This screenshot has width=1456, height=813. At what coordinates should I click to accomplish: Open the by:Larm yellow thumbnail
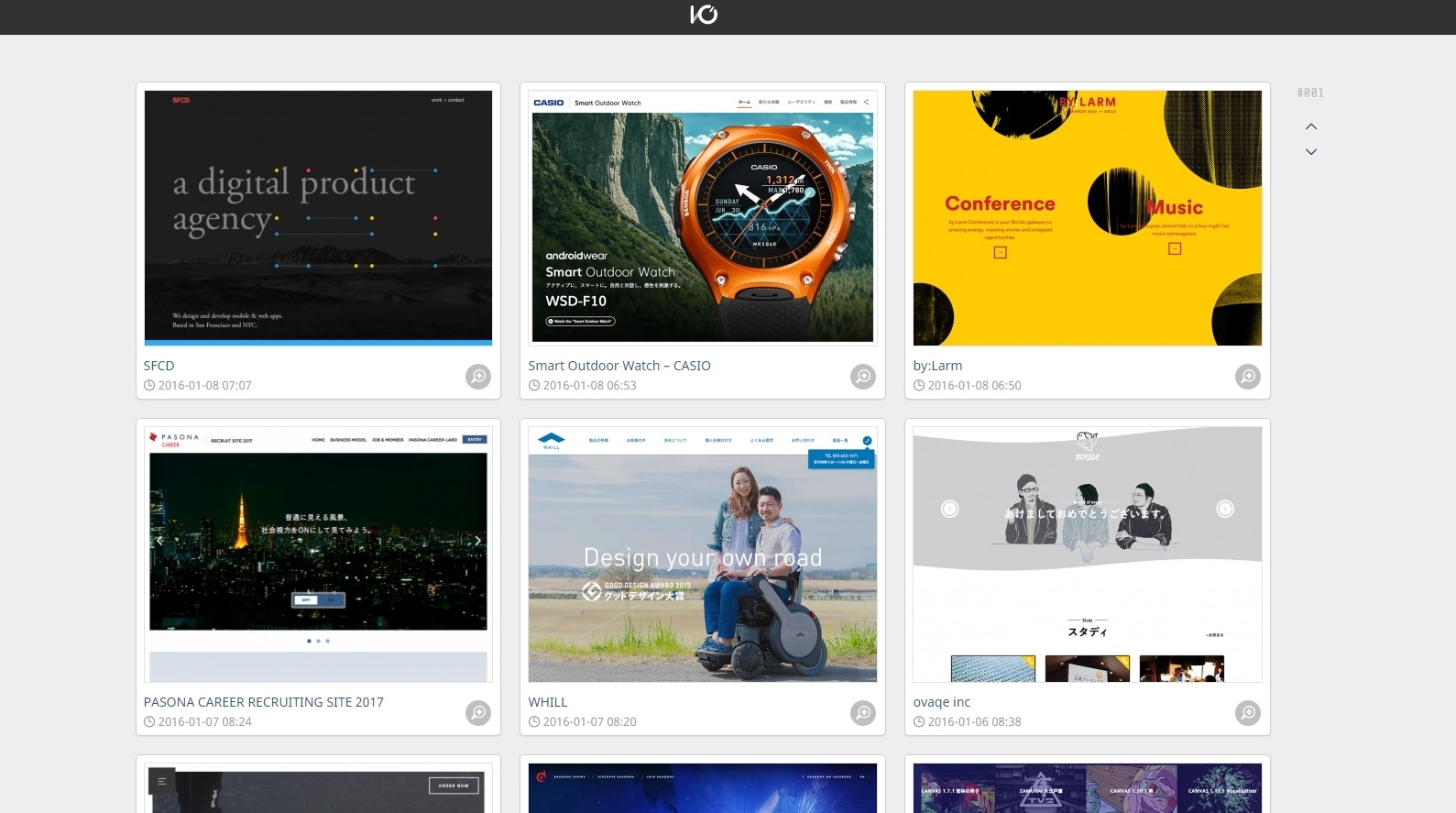point(1088,218)
